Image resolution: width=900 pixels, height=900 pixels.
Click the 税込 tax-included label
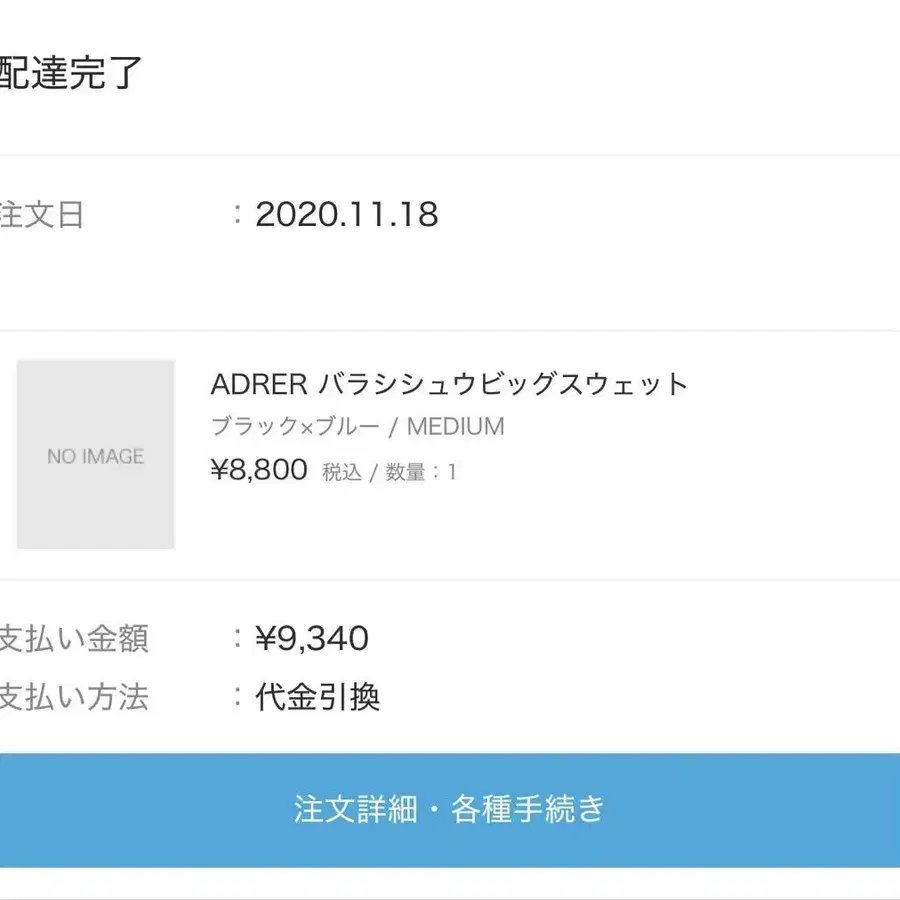[x=342, y=473]
